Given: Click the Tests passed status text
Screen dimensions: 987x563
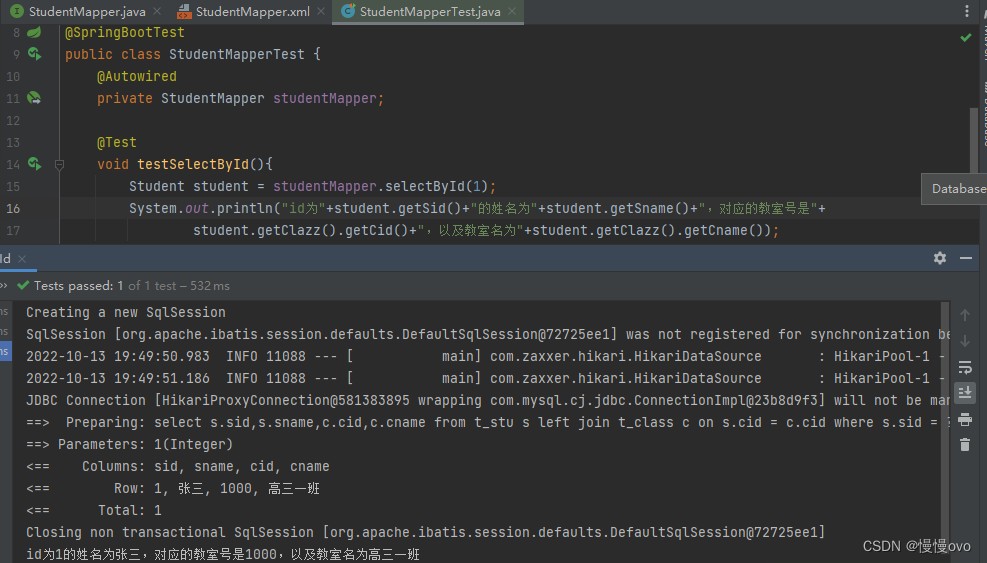Looking at the screenshot, I should point(132,286).
